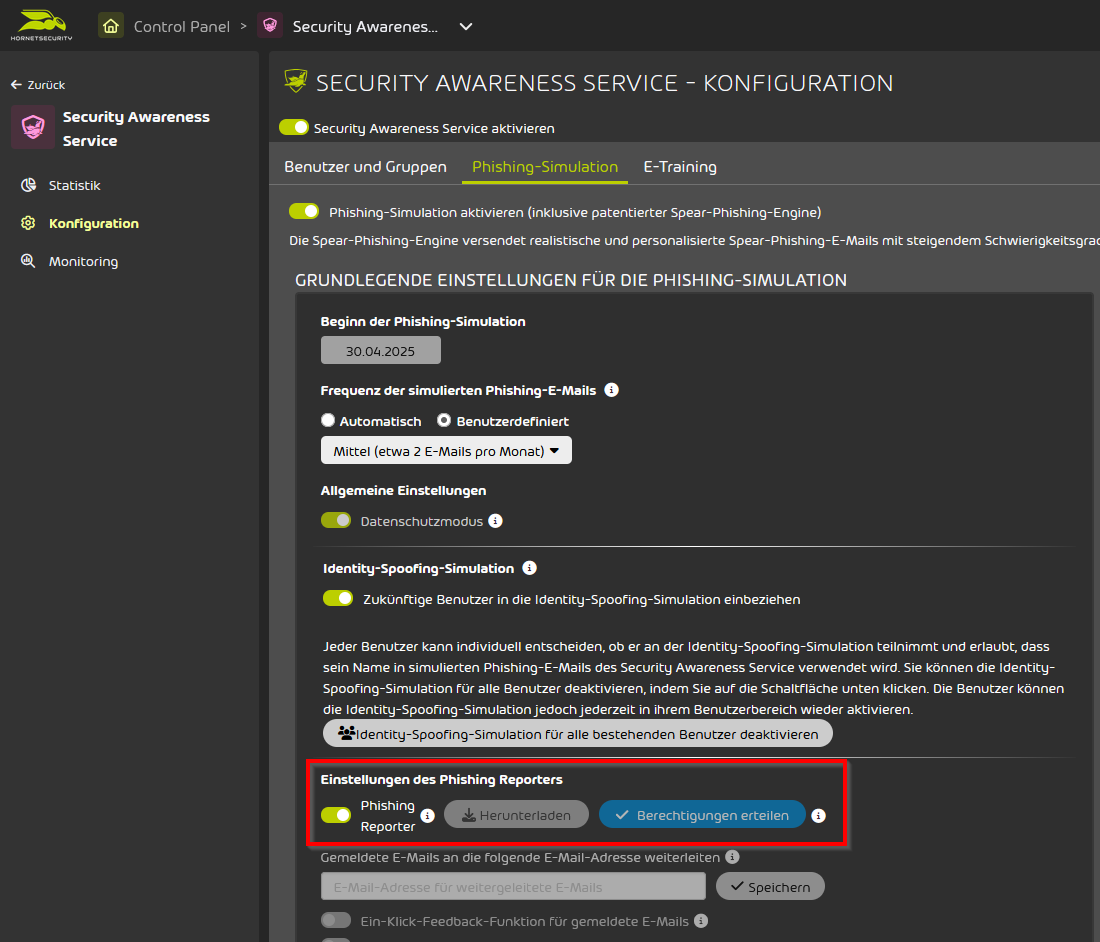Open Monitoring in the sidebar
This screenshot has height=942, width=1100.
click(83, 261)
